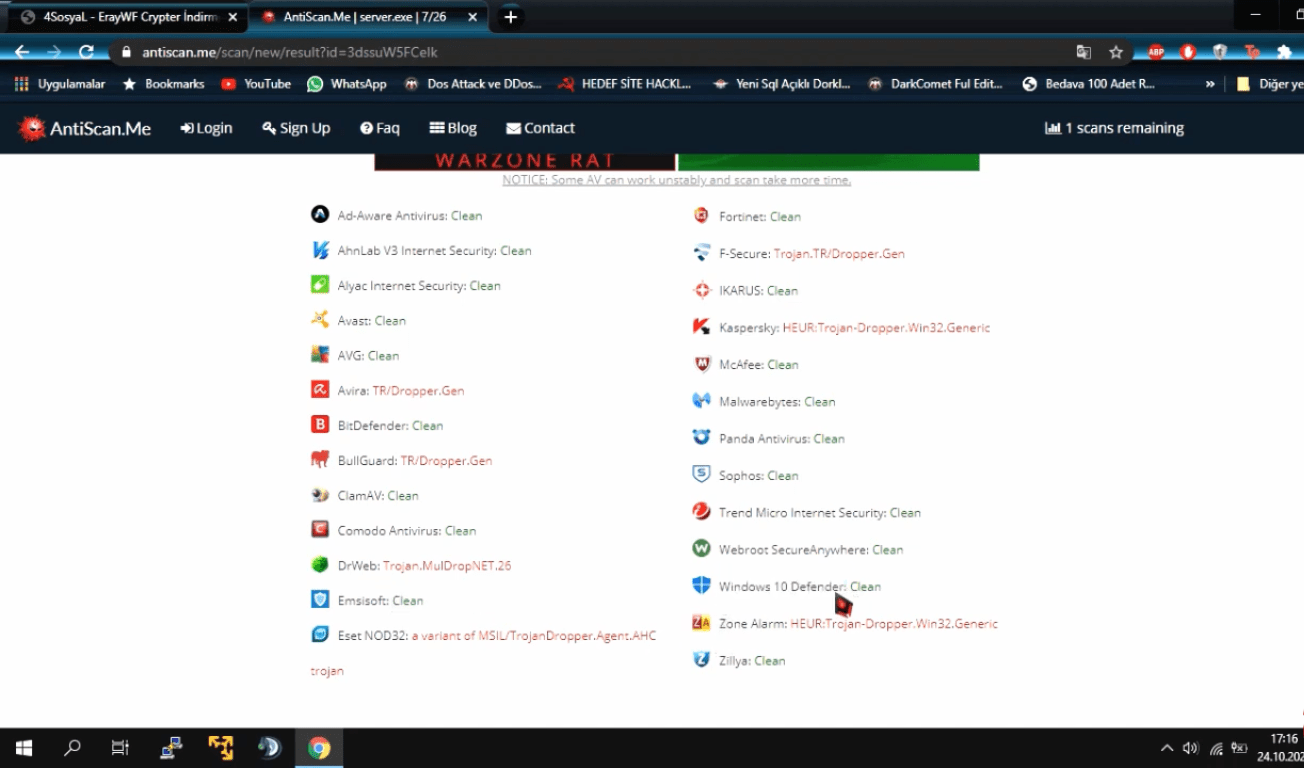The width and height of the screenshot is (1304, 768).
Task: Open the WhatsApp bookmark
Action: point(347,84)
